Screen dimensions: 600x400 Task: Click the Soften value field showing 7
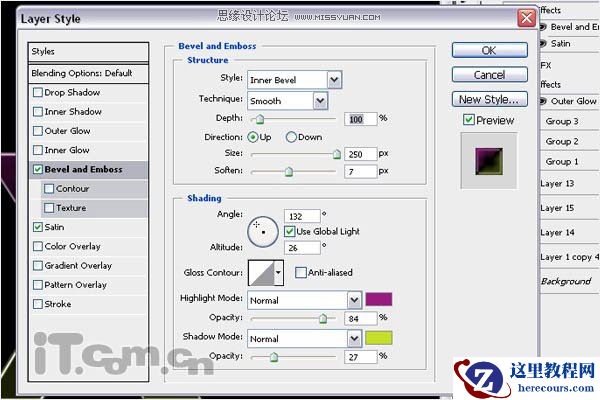(361, 172)
